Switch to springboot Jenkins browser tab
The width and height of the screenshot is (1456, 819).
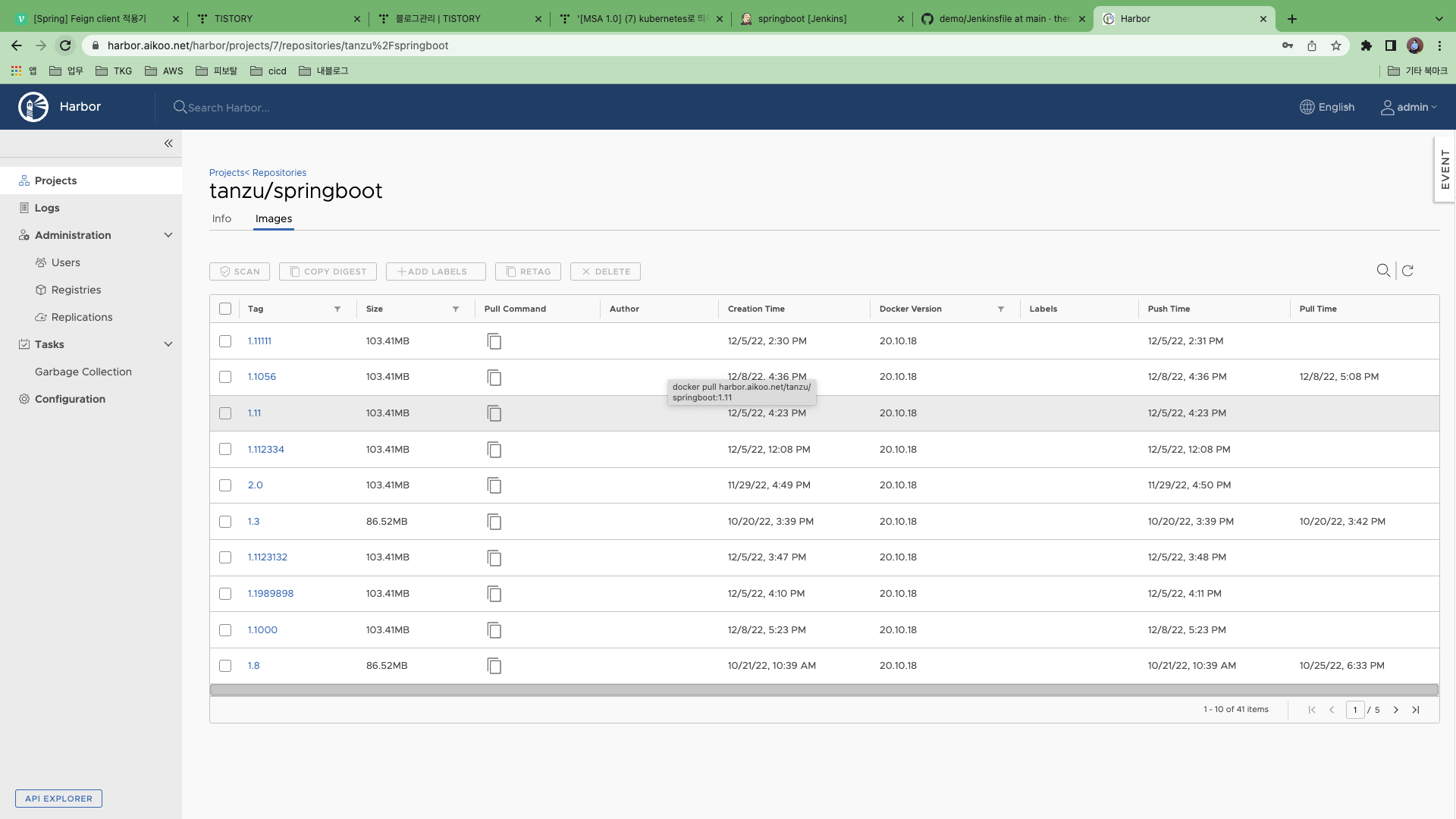[x=823, y=19]
